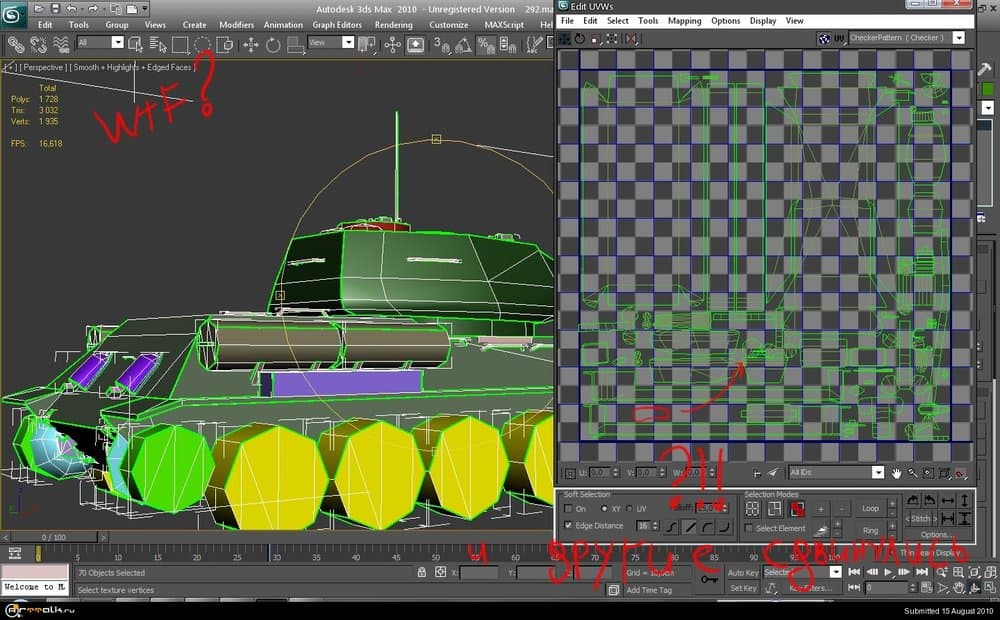
Task: Click the Select and Rotate tool
Action: pos(272,44)
